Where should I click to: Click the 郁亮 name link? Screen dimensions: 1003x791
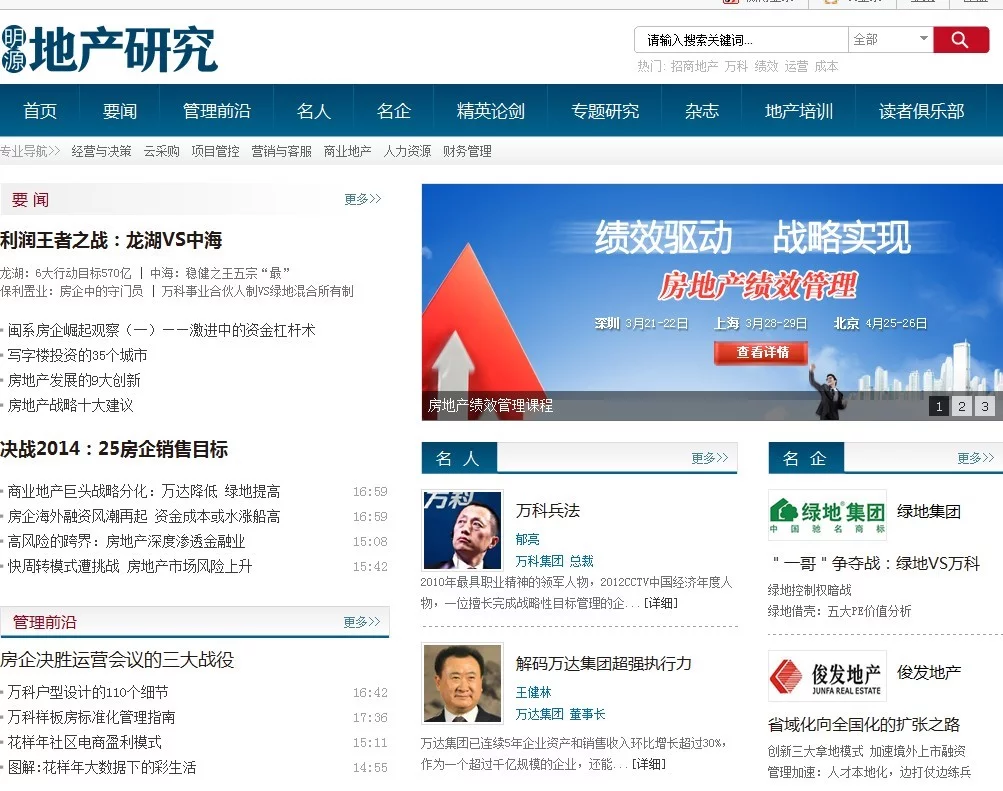[528, 539]
